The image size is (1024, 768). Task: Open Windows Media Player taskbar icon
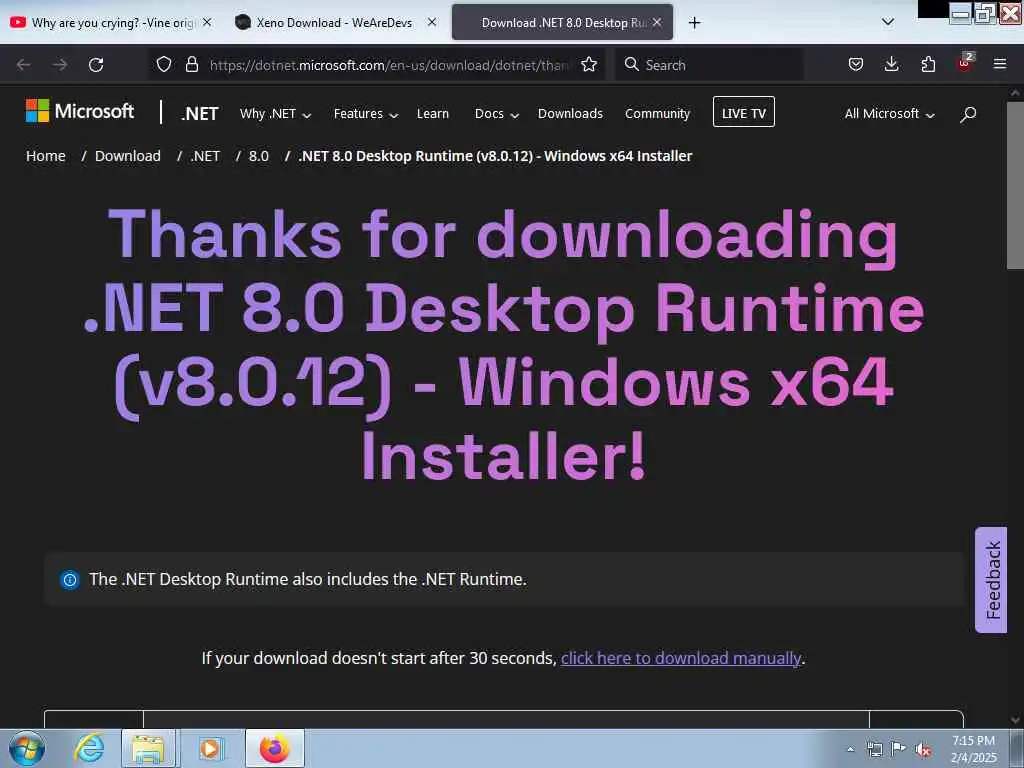click(x=211, y=748)
